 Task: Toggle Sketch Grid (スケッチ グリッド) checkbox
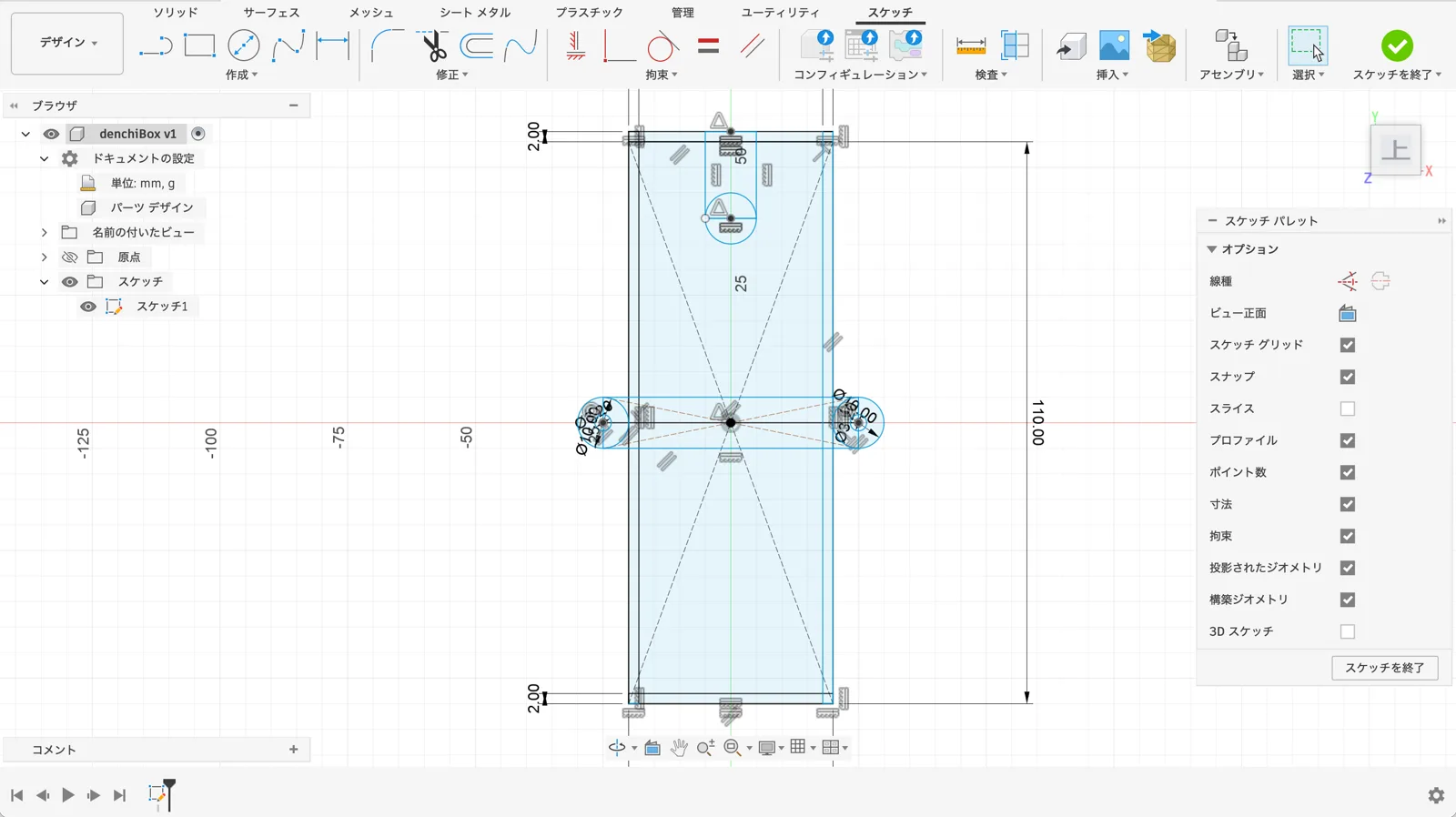tap(1348, 345)
